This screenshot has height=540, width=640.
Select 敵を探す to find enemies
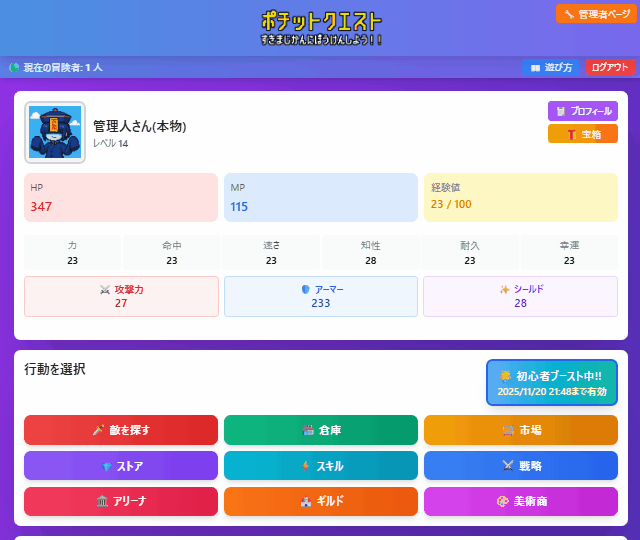121,430
